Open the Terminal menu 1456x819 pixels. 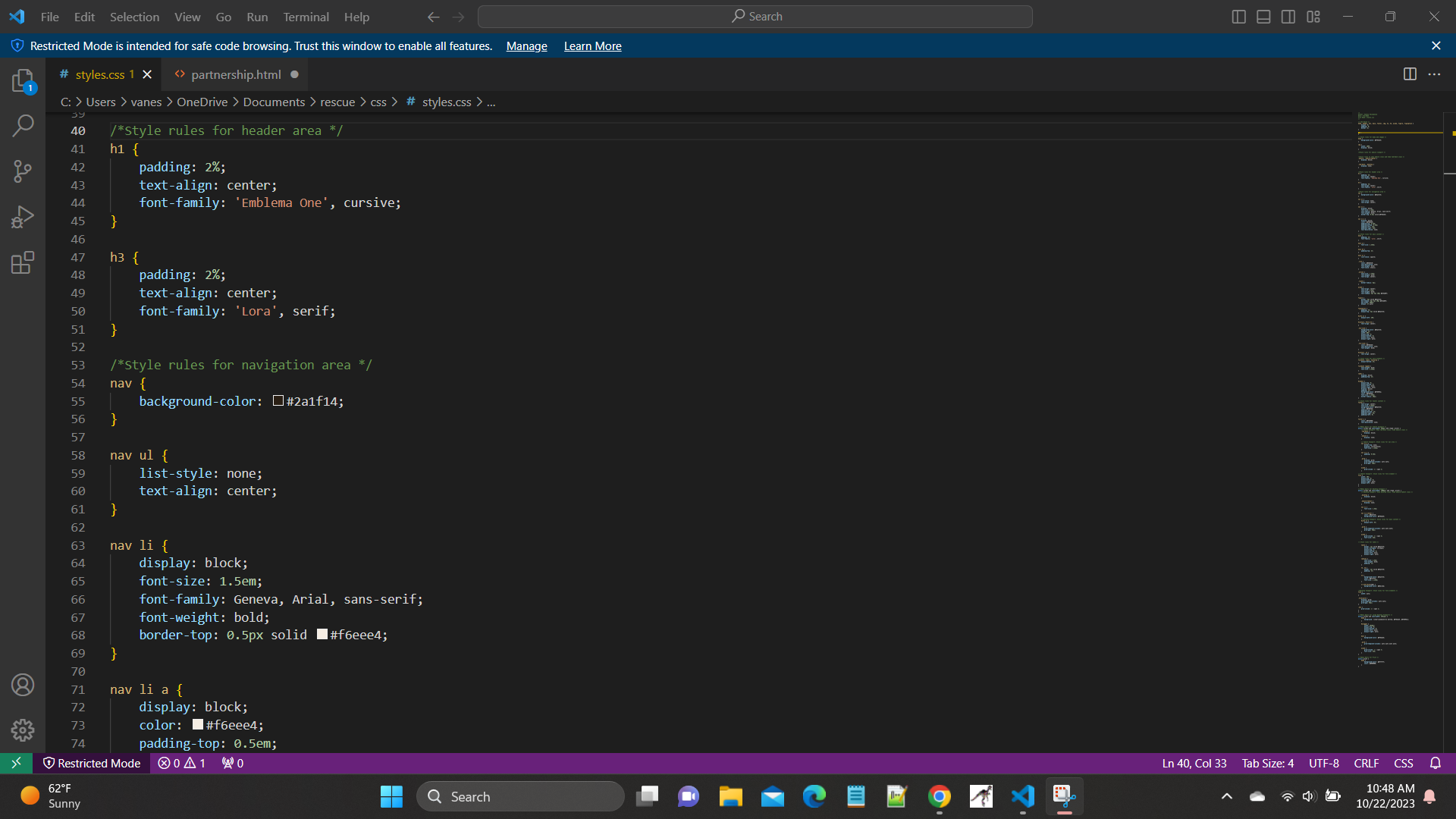(306, 17)
